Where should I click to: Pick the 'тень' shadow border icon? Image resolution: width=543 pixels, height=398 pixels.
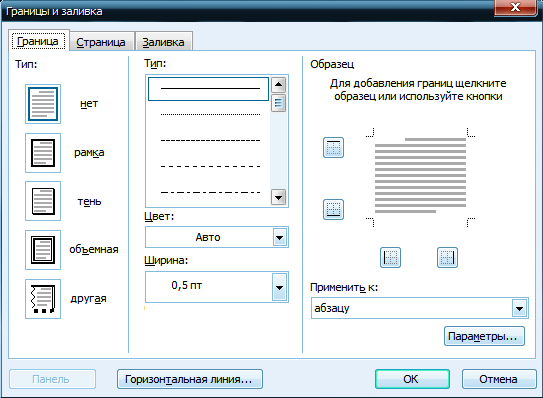pos(43,201)
